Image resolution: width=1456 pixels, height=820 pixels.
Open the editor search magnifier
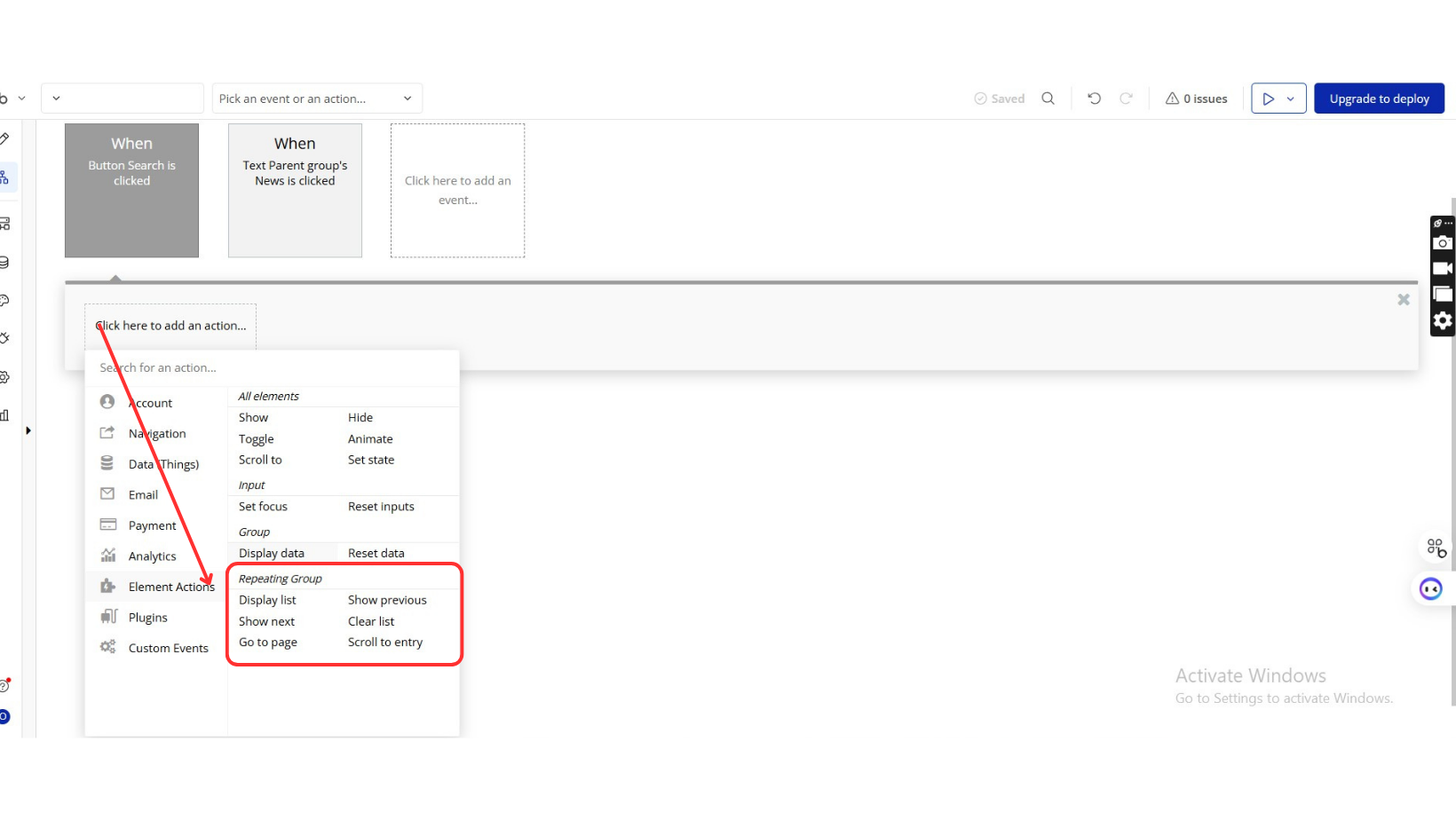1048,99
